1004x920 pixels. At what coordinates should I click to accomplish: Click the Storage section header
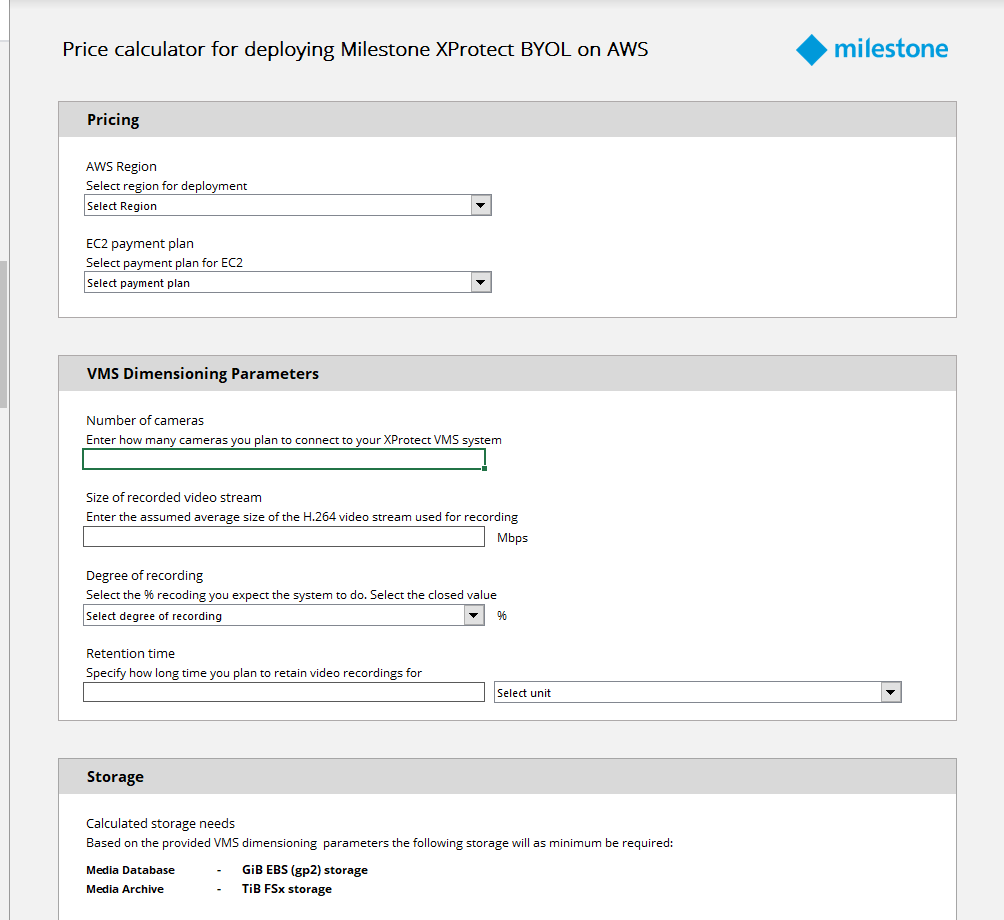(x=115, y=777)
